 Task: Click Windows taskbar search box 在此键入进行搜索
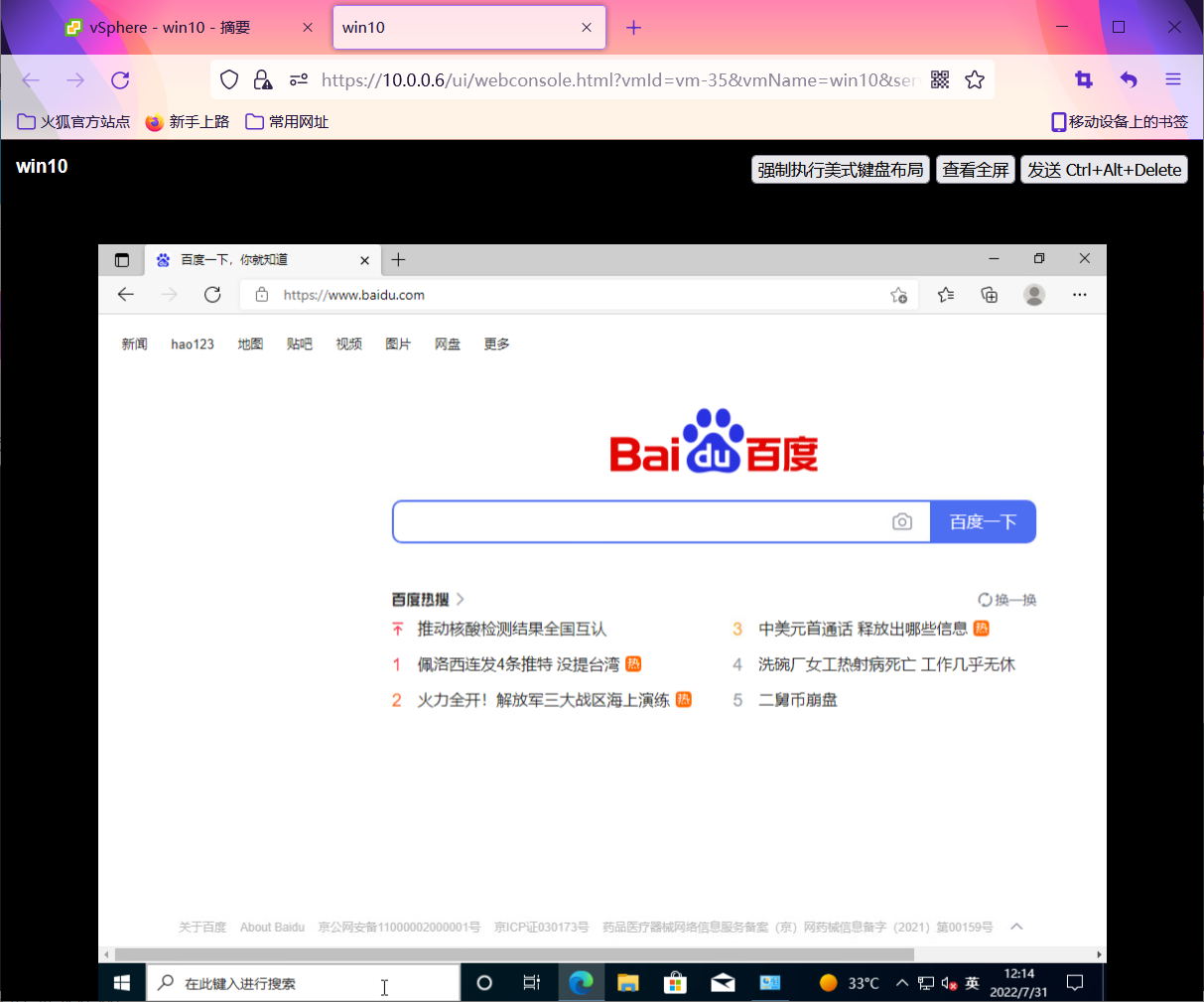304,983
